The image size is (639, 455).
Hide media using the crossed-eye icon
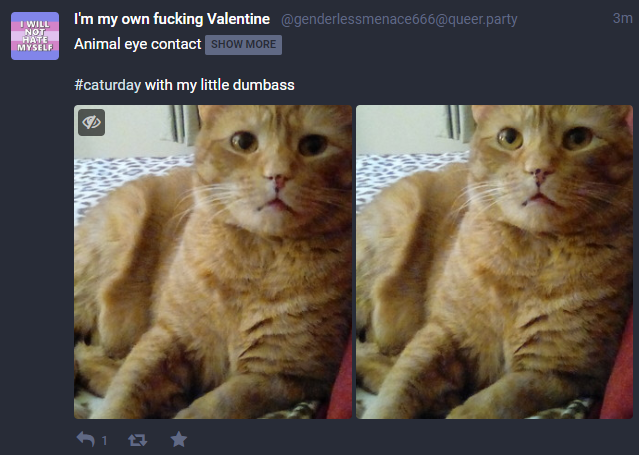point(91,122)
